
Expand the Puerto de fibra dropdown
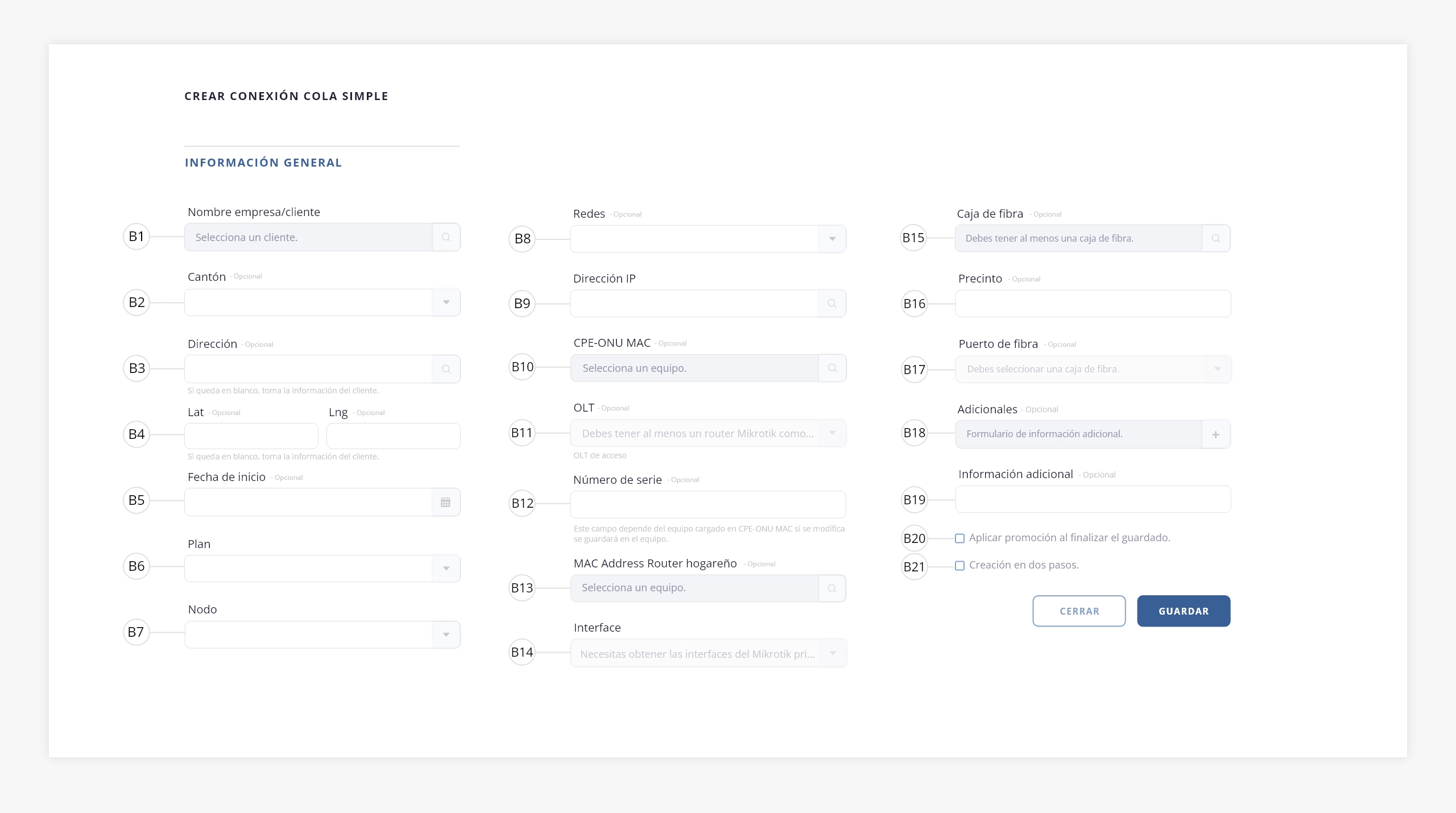1218,369
